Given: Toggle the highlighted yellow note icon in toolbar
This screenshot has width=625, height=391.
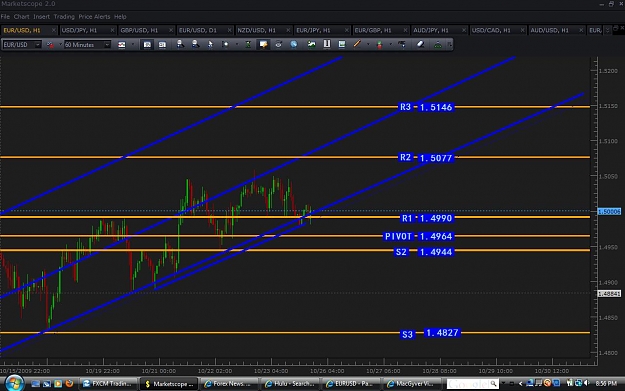Looking at the screenshot, I should 263,44.
